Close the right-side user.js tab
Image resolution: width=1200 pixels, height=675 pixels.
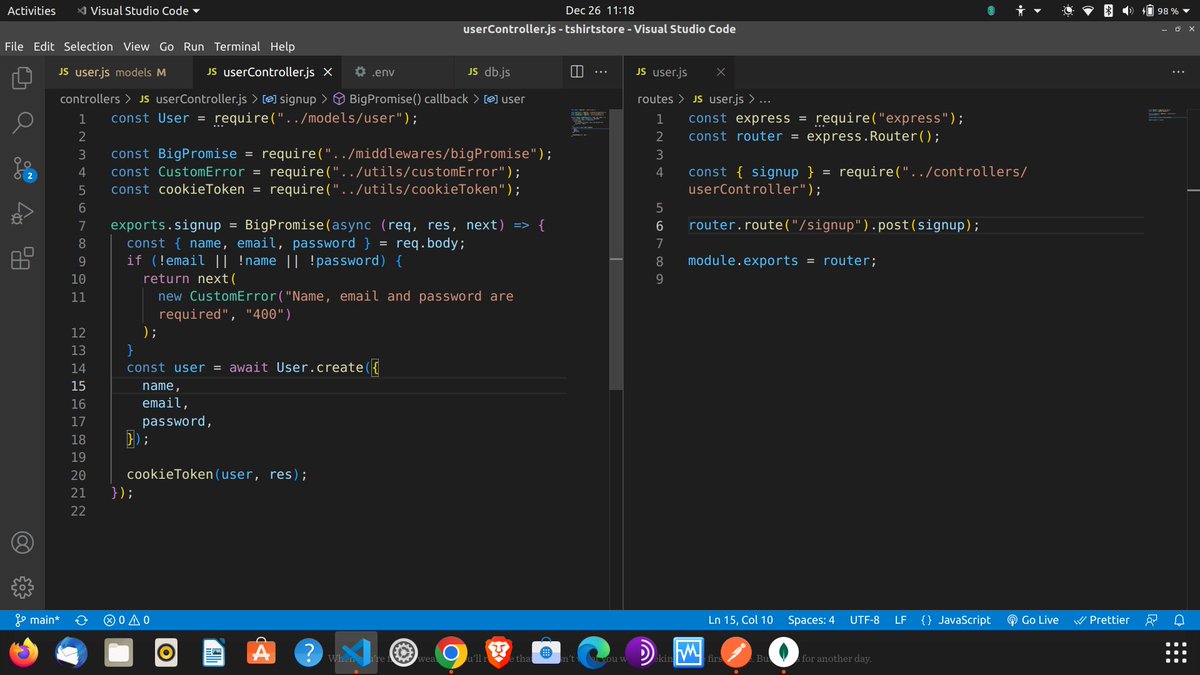click(x=720, y=72)
